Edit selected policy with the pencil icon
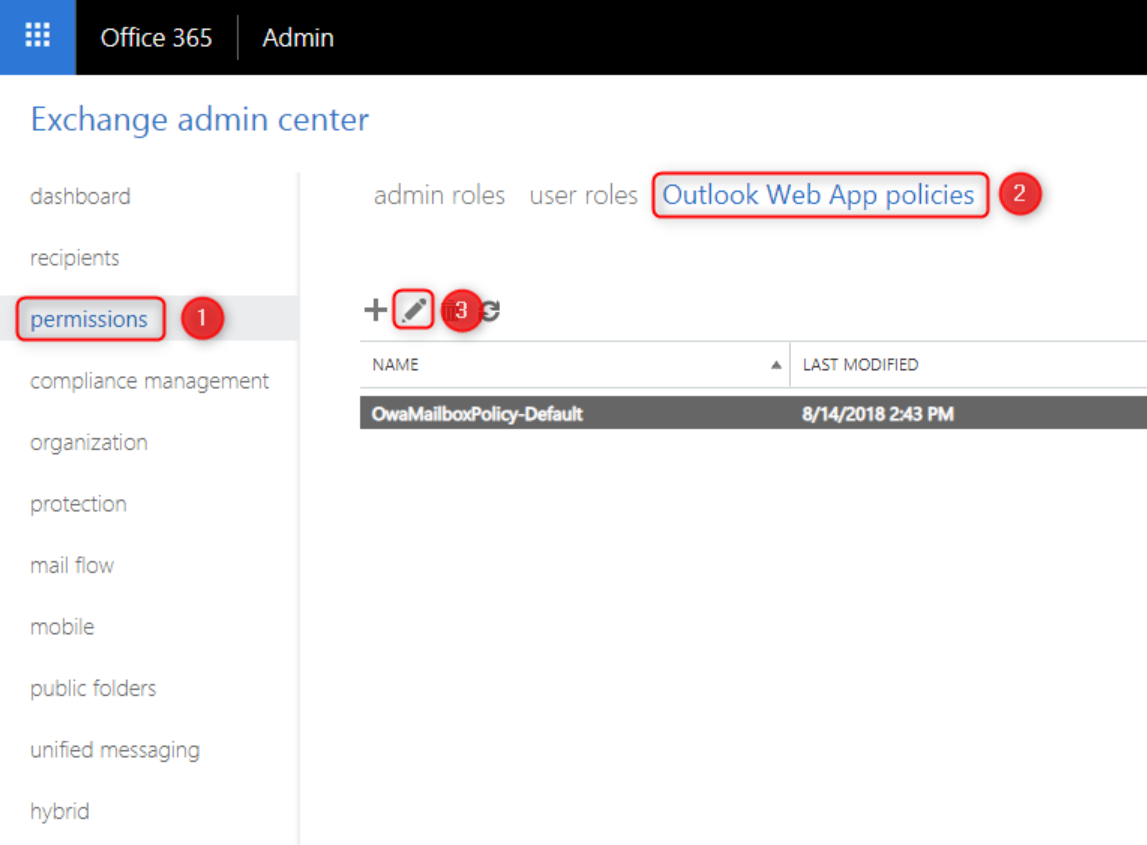Screen dimensions: 1147x845 (413, 309)
